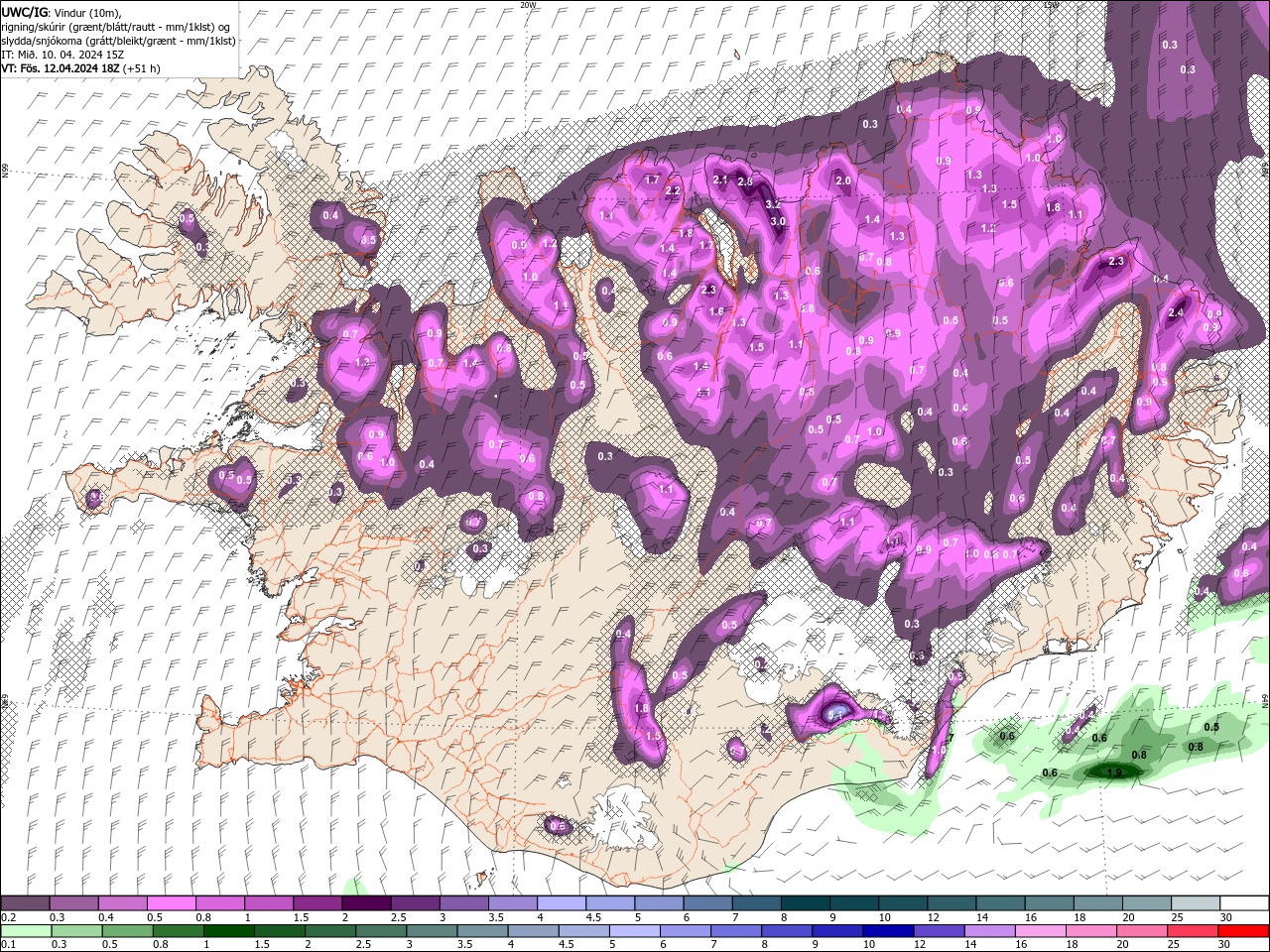1270x952 pixels.
Task: Click the 0.2 label on top legend row
Action: (x=8, y=917)
